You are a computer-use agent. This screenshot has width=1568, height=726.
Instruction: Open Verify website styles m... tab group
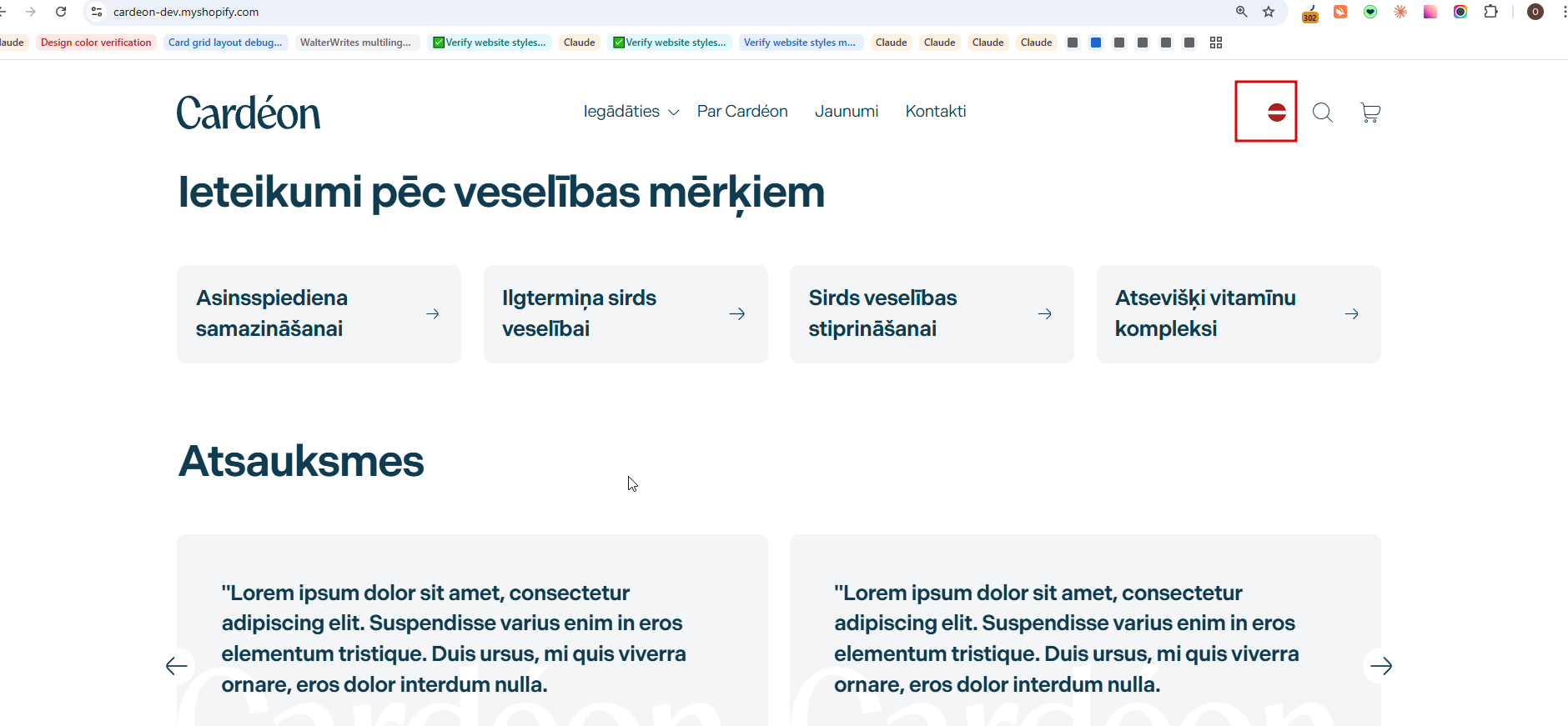tap(800, 43)
